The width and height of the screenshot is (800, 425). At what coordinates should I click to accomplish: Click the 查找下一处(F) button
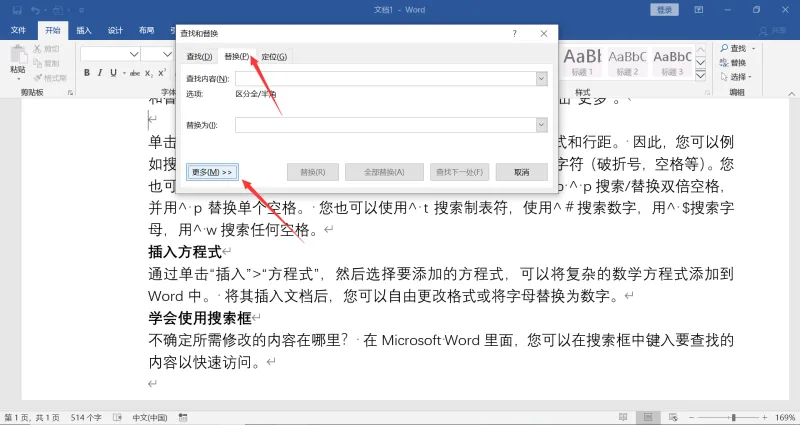tap(459, 172)
